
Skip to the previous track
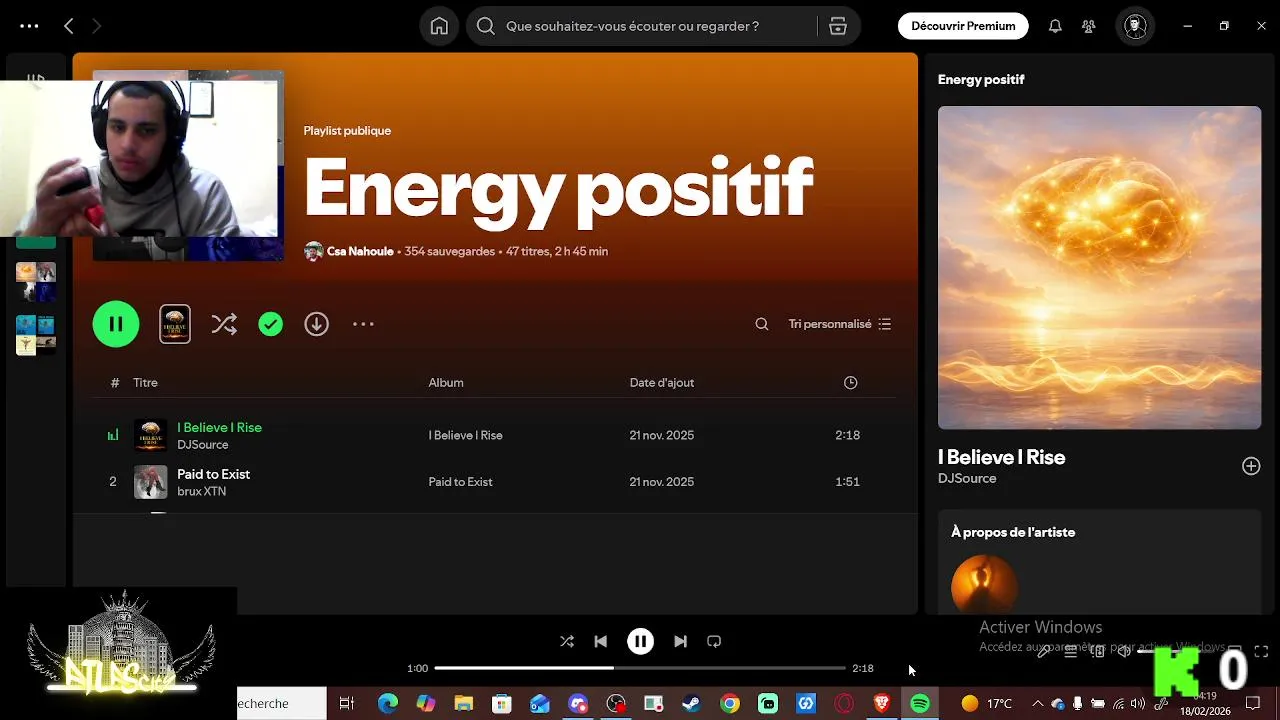(600, 641)
